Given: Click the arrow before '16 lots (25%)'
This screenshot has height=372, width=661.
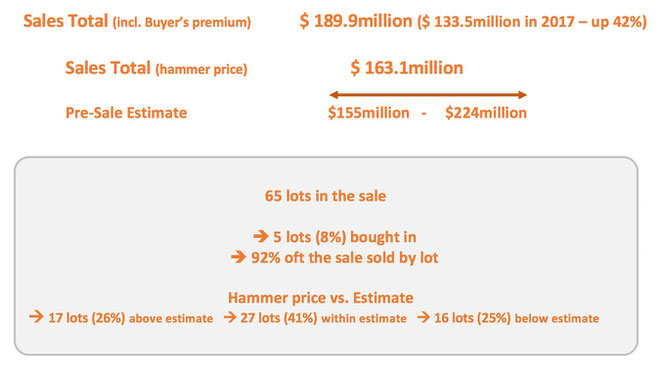Looking at the screenshot, I should (x=424, y=317).
